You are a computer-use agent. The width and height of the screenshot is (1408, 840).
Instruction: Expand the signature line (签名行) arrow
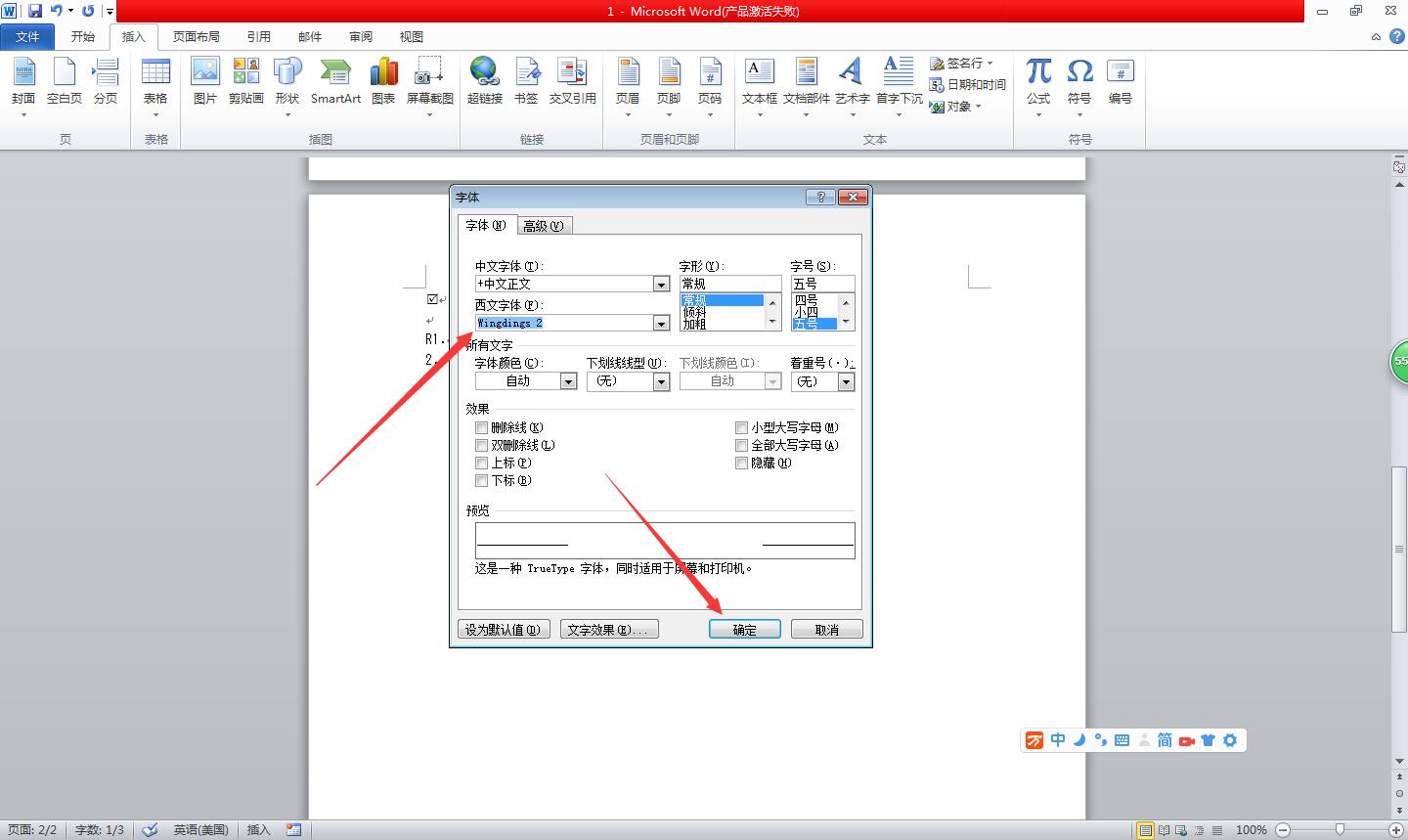click(990, 63)
